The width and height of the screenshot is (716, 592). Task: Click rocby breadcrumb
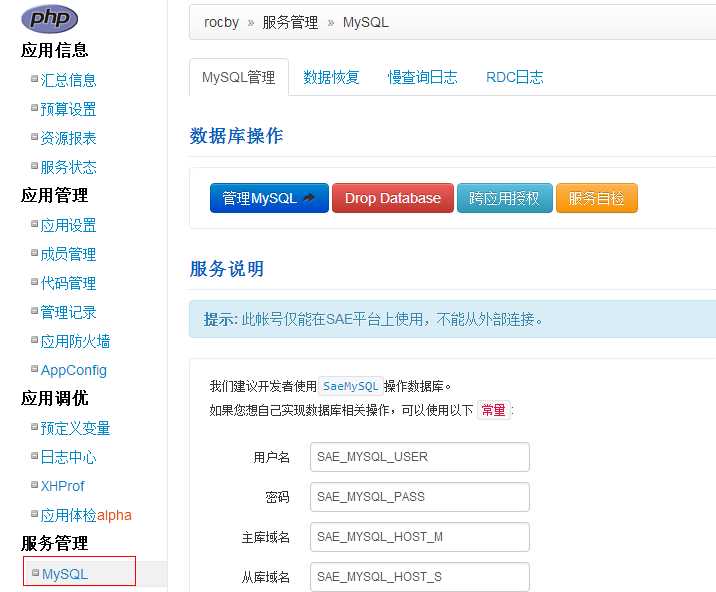[221, 22]
